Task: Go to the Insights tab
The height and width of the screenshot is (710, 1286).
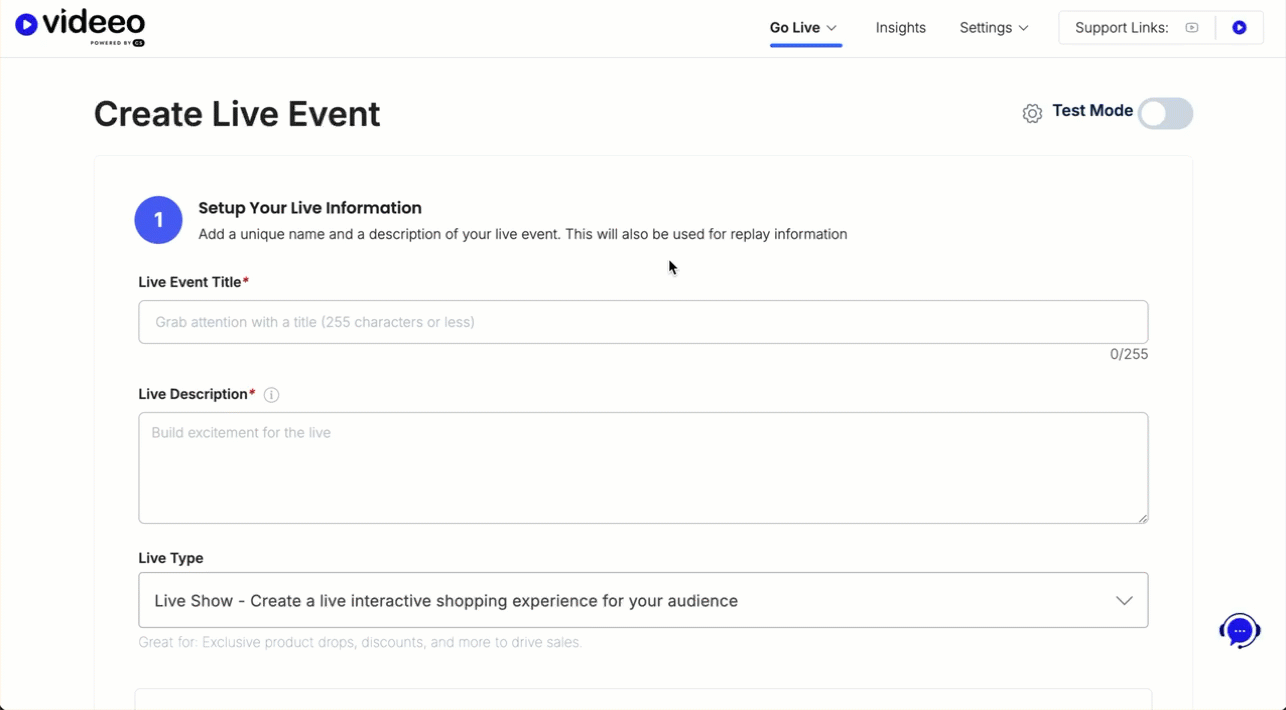Action: (x=900, y=28)
